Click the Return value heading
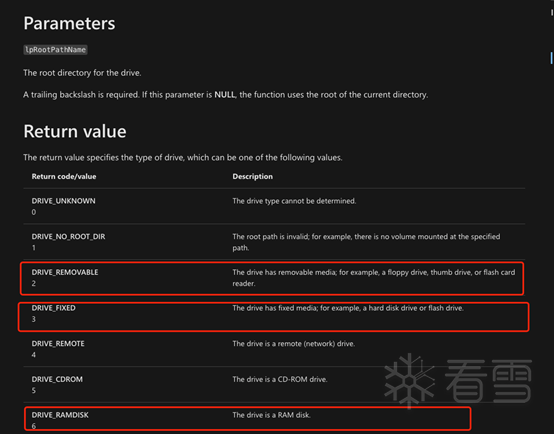The image size is (554, 434). pos(75,131)
